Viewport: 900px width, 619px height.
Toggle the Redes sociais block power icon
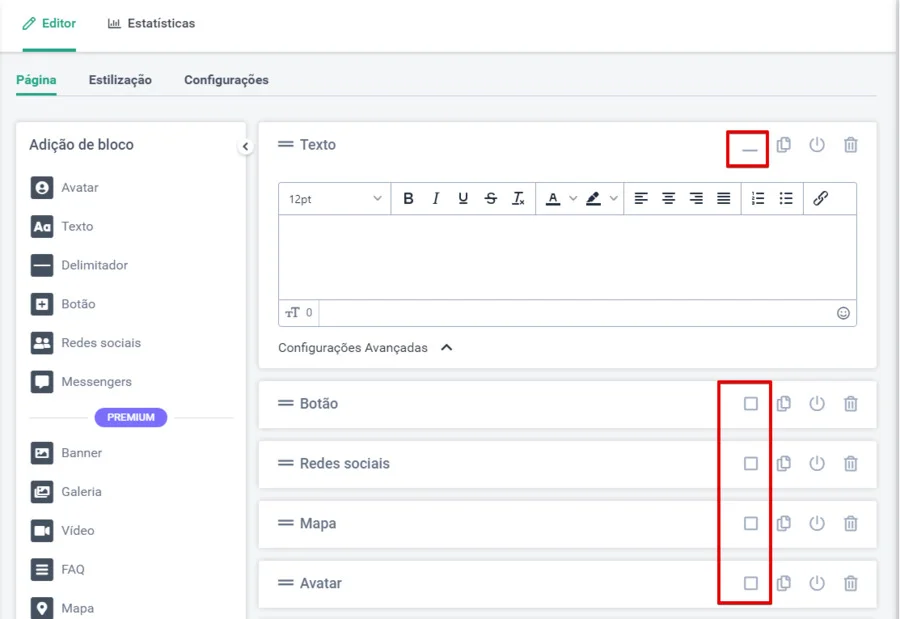click(817, 464)
